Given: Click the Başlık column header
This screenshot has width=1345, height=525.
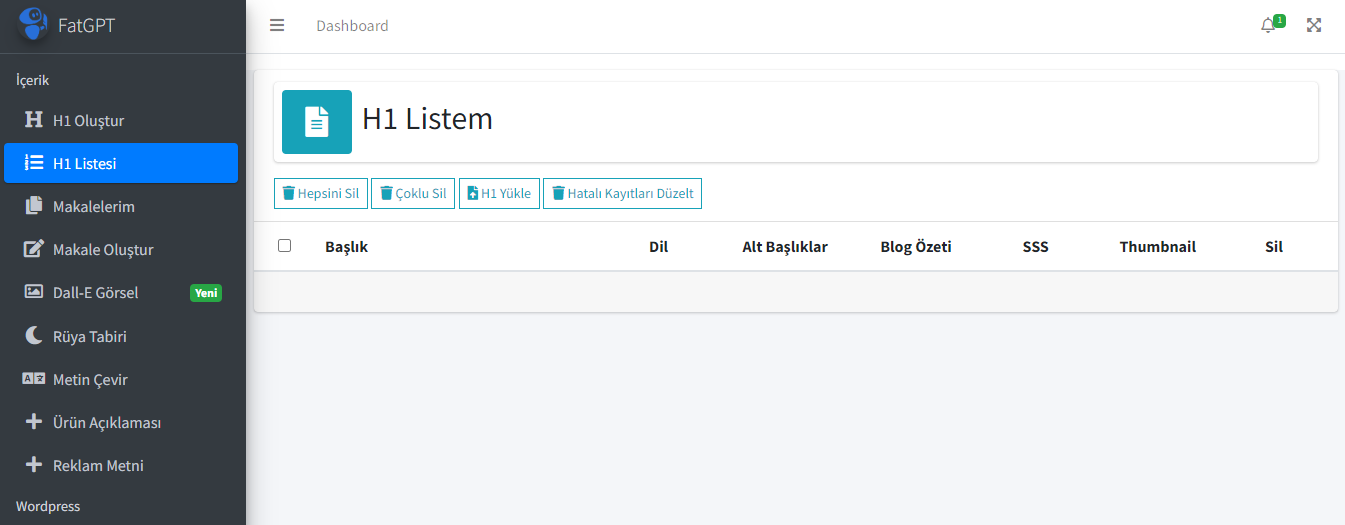Looking at the screenshot, I should tap(346, 246).
